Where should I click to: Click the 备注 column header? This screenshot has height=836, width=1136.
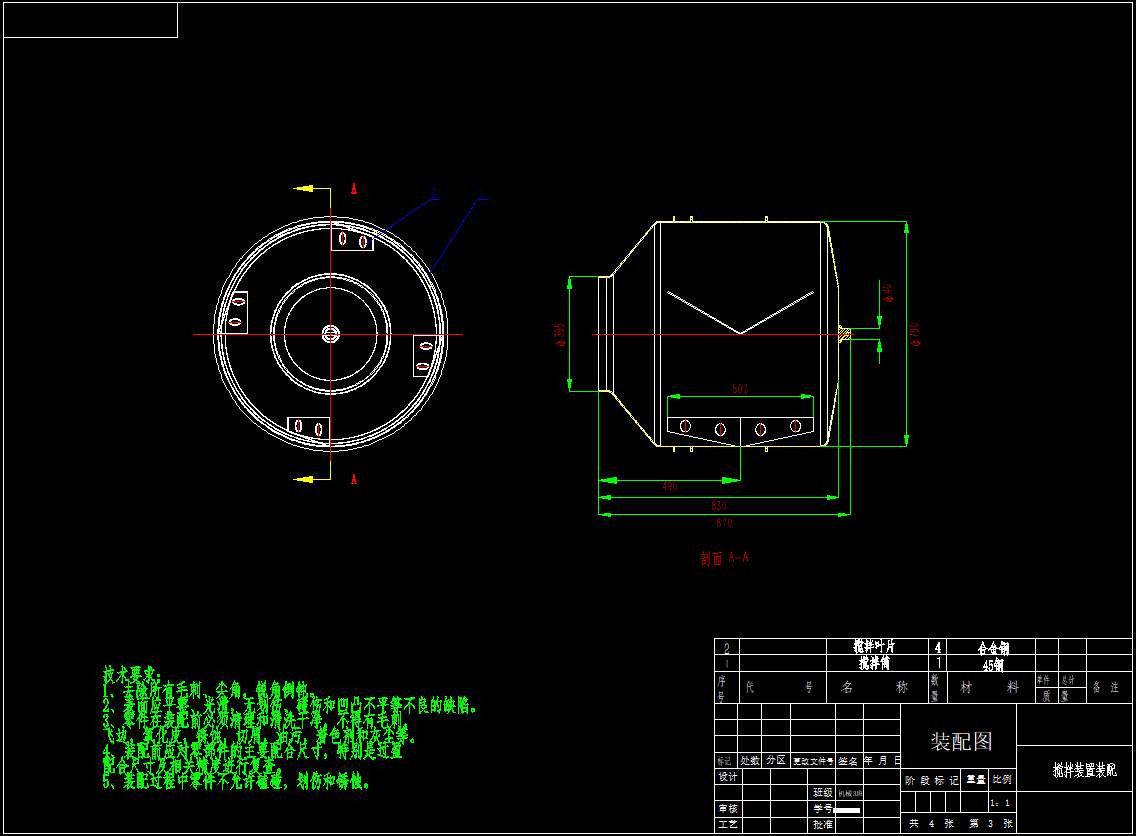[1105, 687]
